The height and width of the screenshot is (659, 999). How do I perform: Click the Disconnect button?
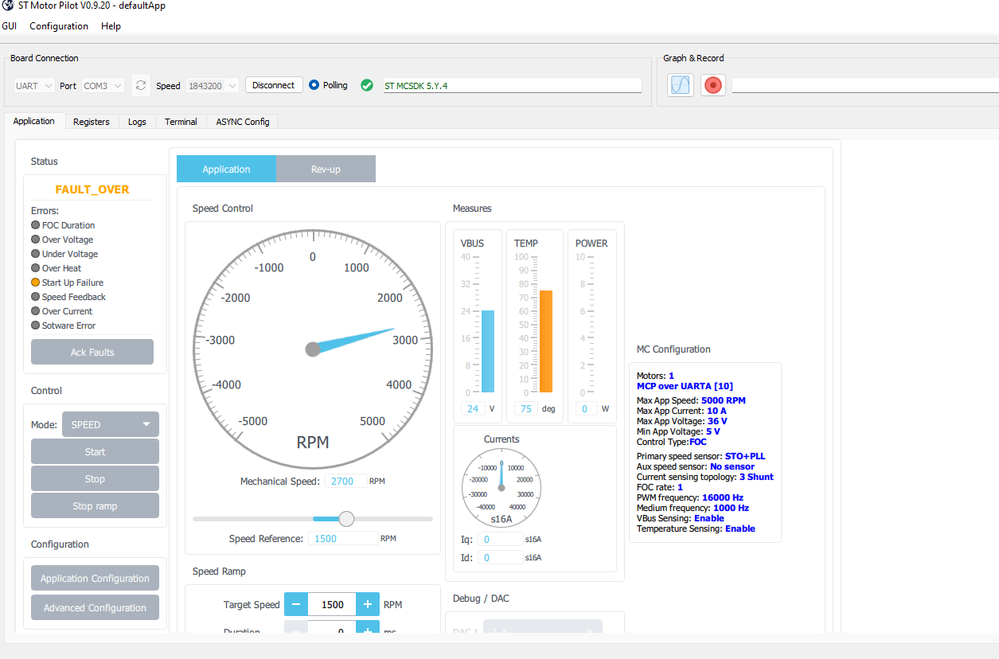[273, 85]
